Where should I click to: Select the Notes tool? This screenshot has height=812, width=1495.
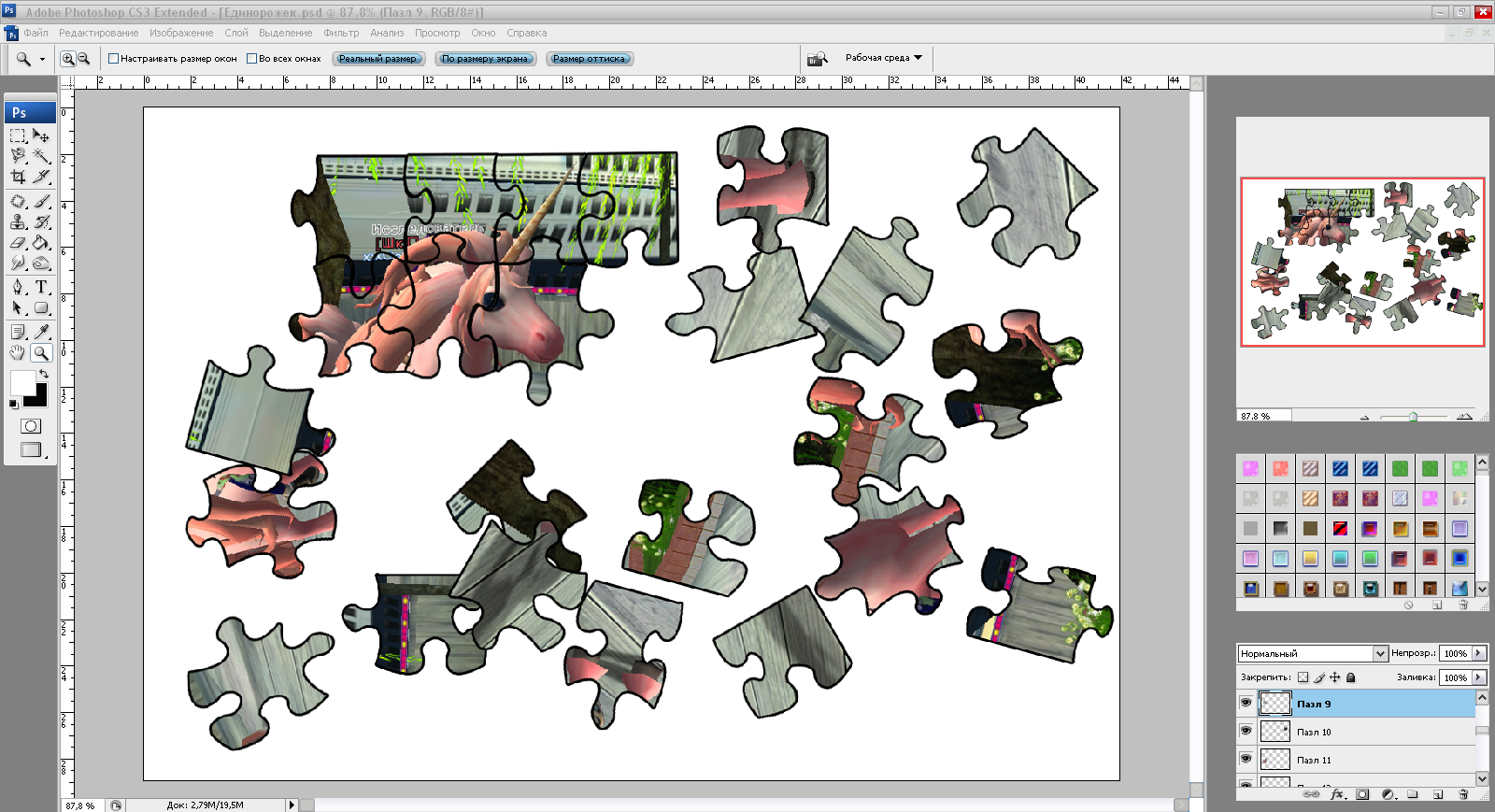pyautogui.click(x=18, y=332)
